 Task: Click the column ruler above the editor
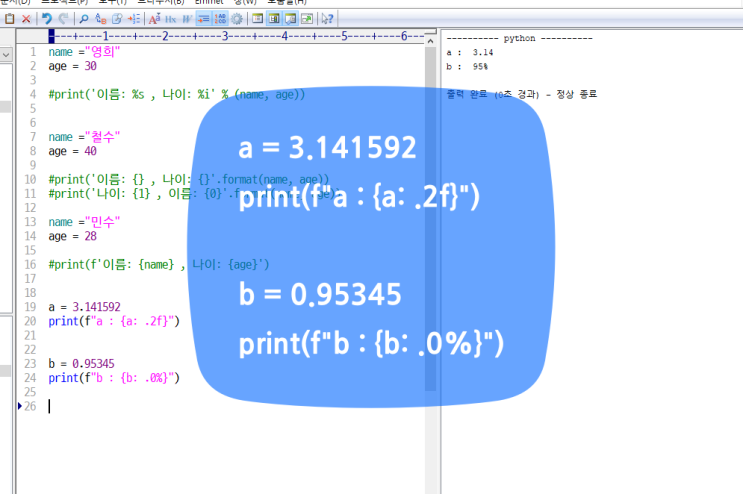click(236, 36)
